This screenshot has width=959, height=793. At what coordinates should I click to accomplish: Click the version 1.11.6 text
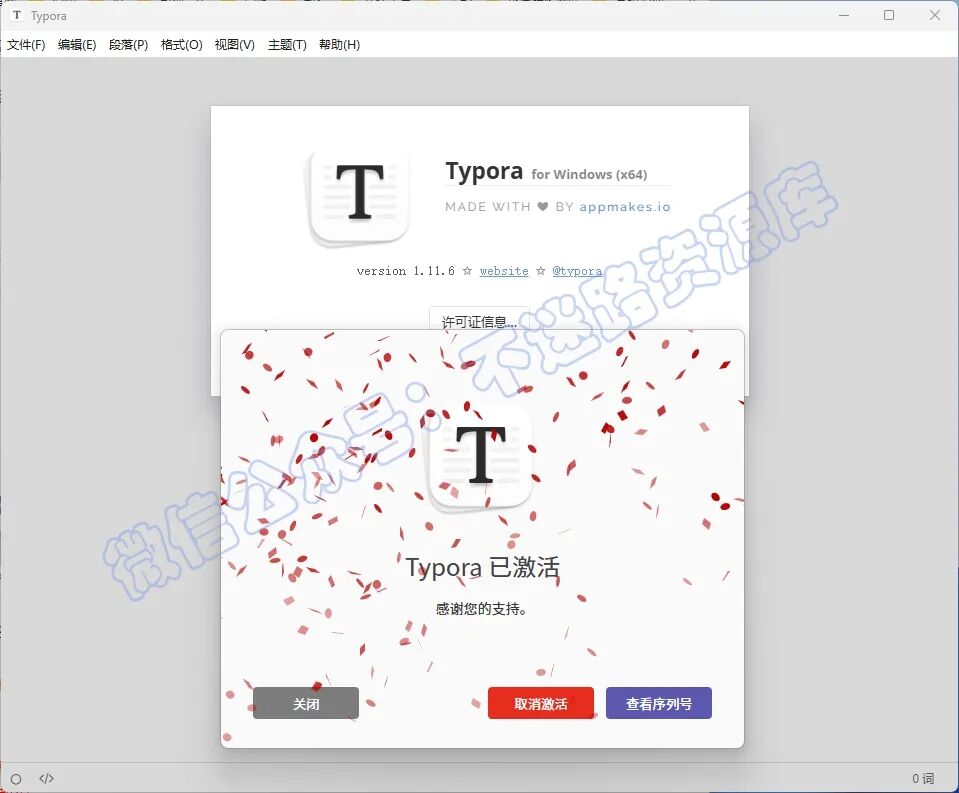pyautogui.click(x=405, y=271)
